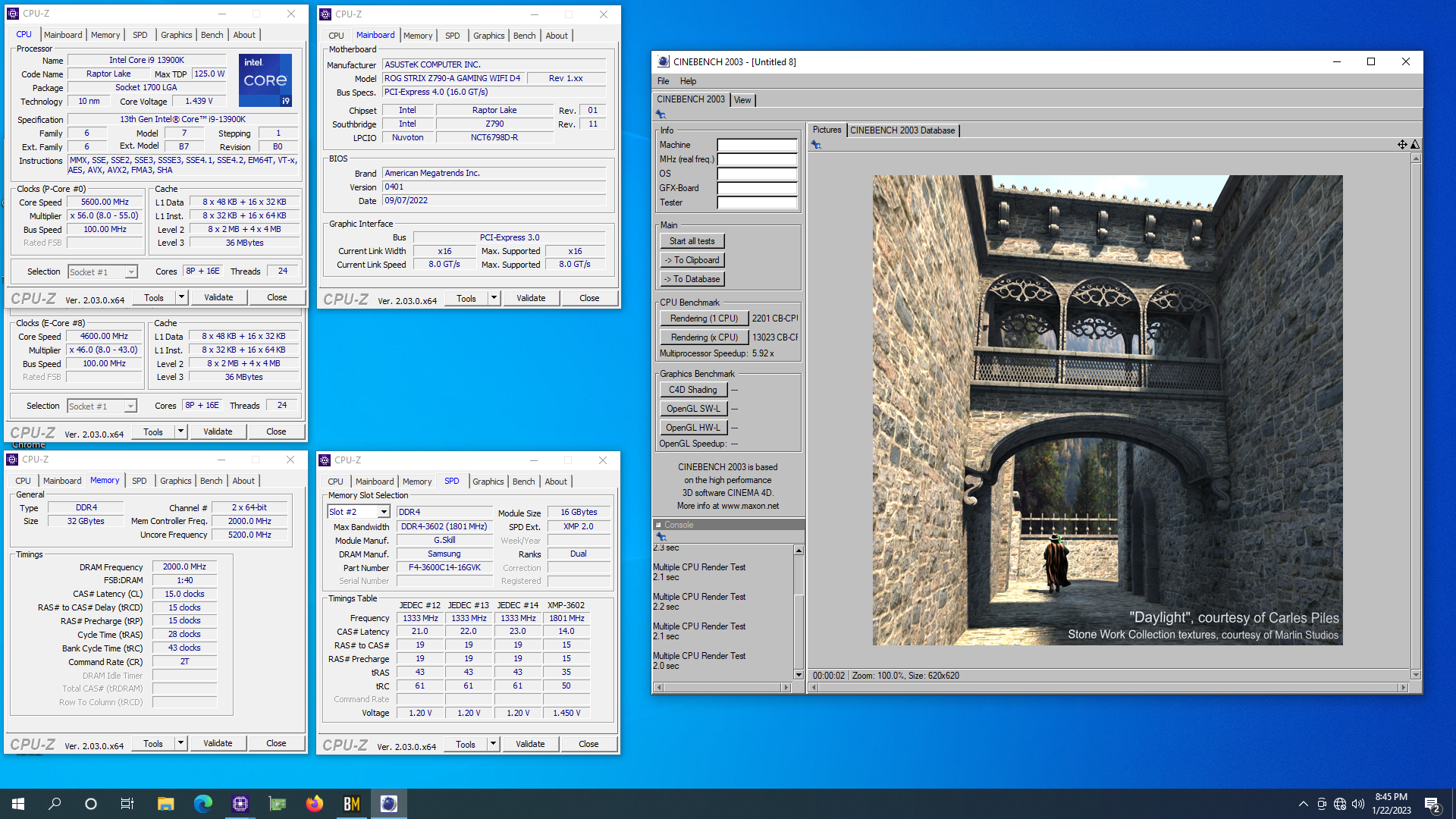Expand the Tools arrow in the Mainboard CPU-Z window

494,298
